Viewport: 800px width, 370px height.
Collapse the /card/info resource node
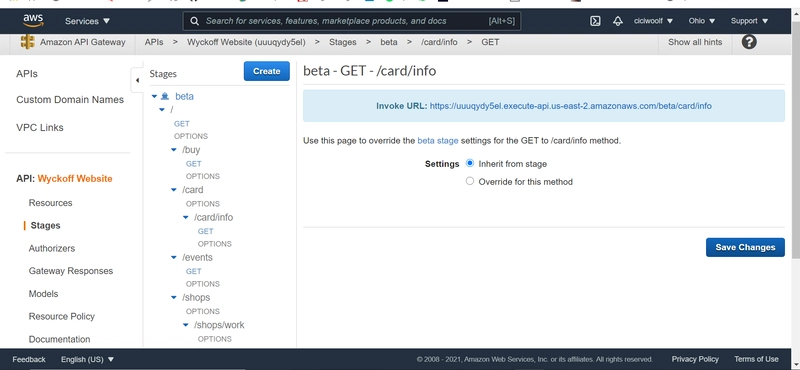click(186, 217)
